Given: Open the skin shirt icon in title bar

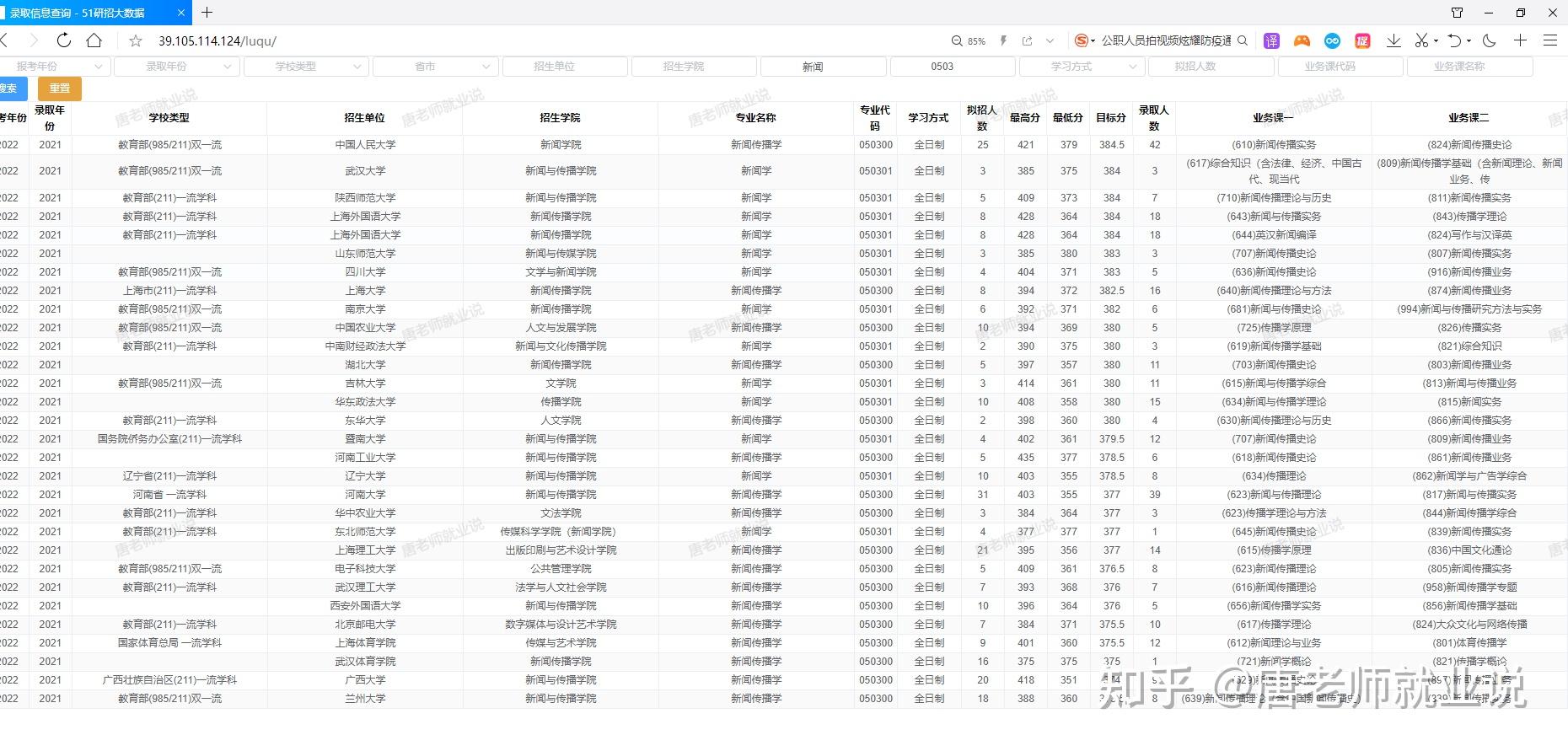Looking at the screenshot, I should pyautogui.click(x=1457, y=13).
